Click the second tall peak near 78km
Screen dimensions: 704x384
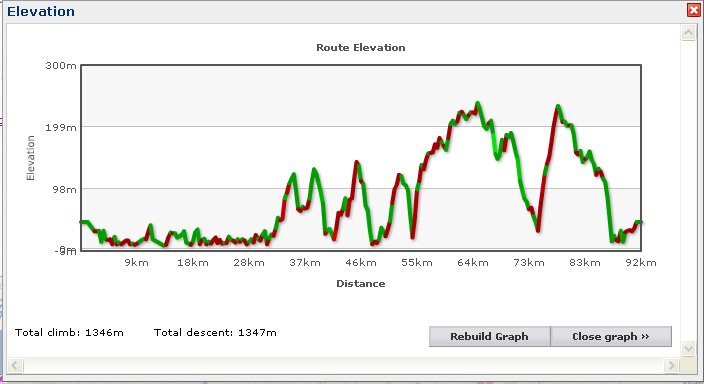558,107
